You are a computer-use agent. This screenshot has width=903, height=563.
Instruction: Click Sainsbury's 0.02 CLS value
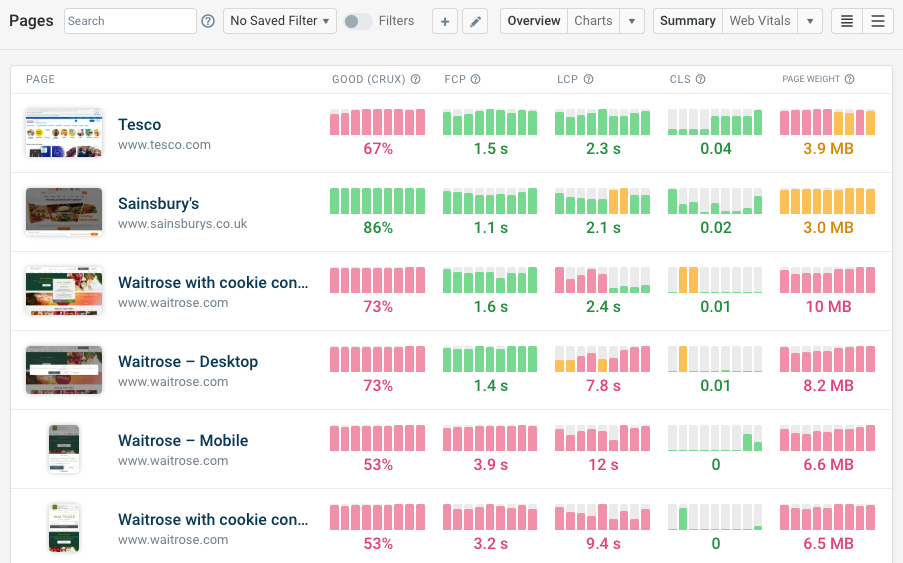(x=716, y=228)
